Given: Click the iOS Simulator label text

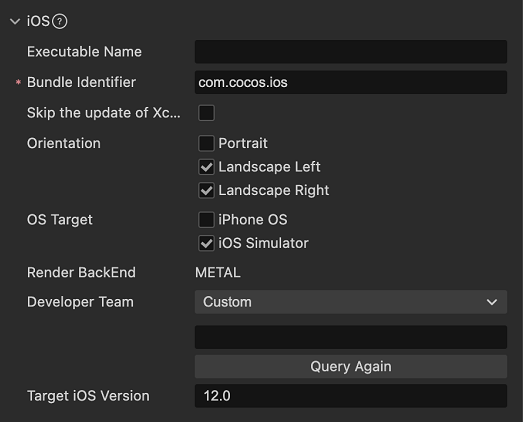Looking at the screenshot, I should (x=263, y=243).
